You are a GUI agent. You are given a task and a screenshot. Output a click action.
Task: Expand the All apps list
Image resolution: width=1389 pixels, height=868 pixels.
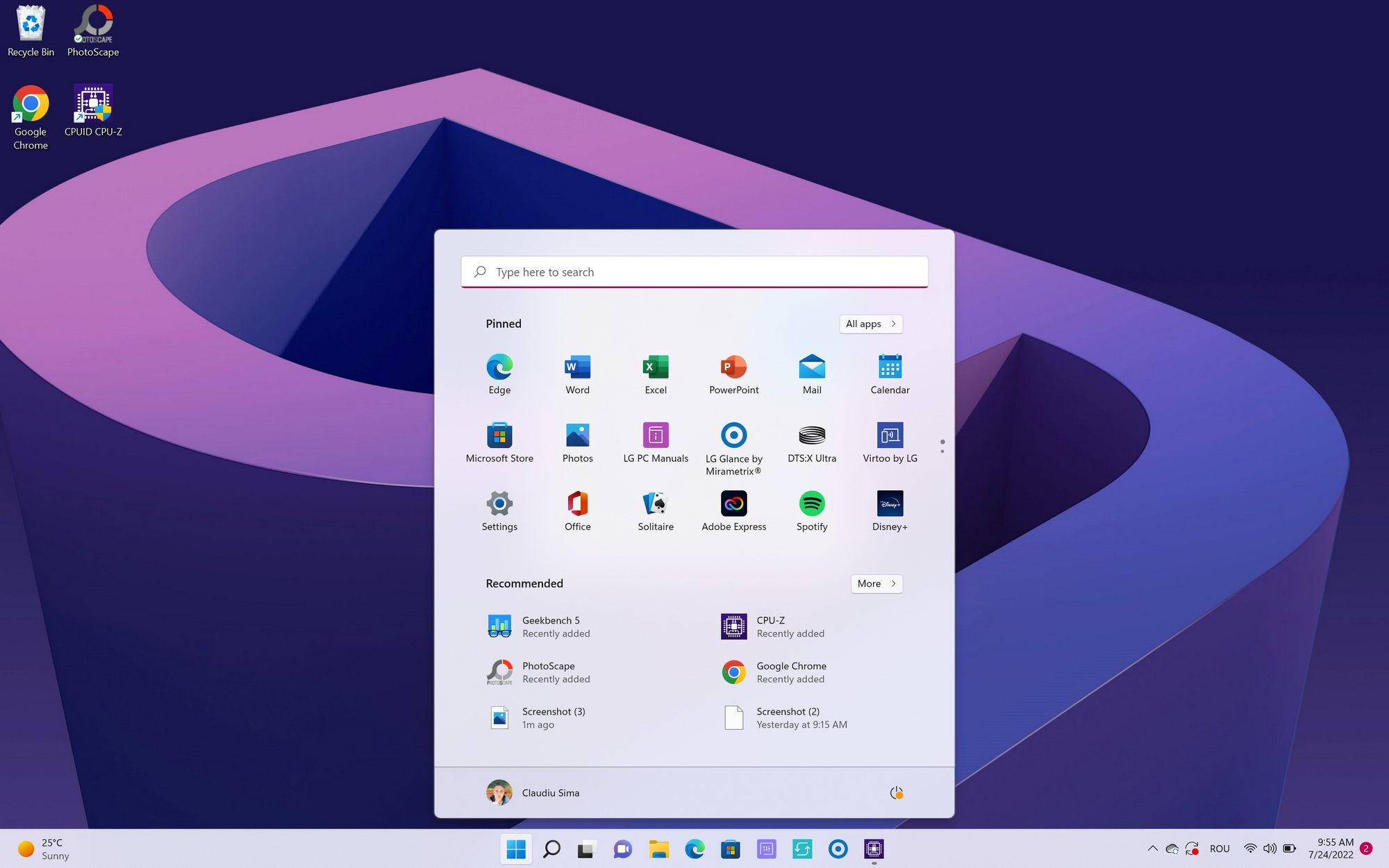pyautogui.click(x=871, y=324)
